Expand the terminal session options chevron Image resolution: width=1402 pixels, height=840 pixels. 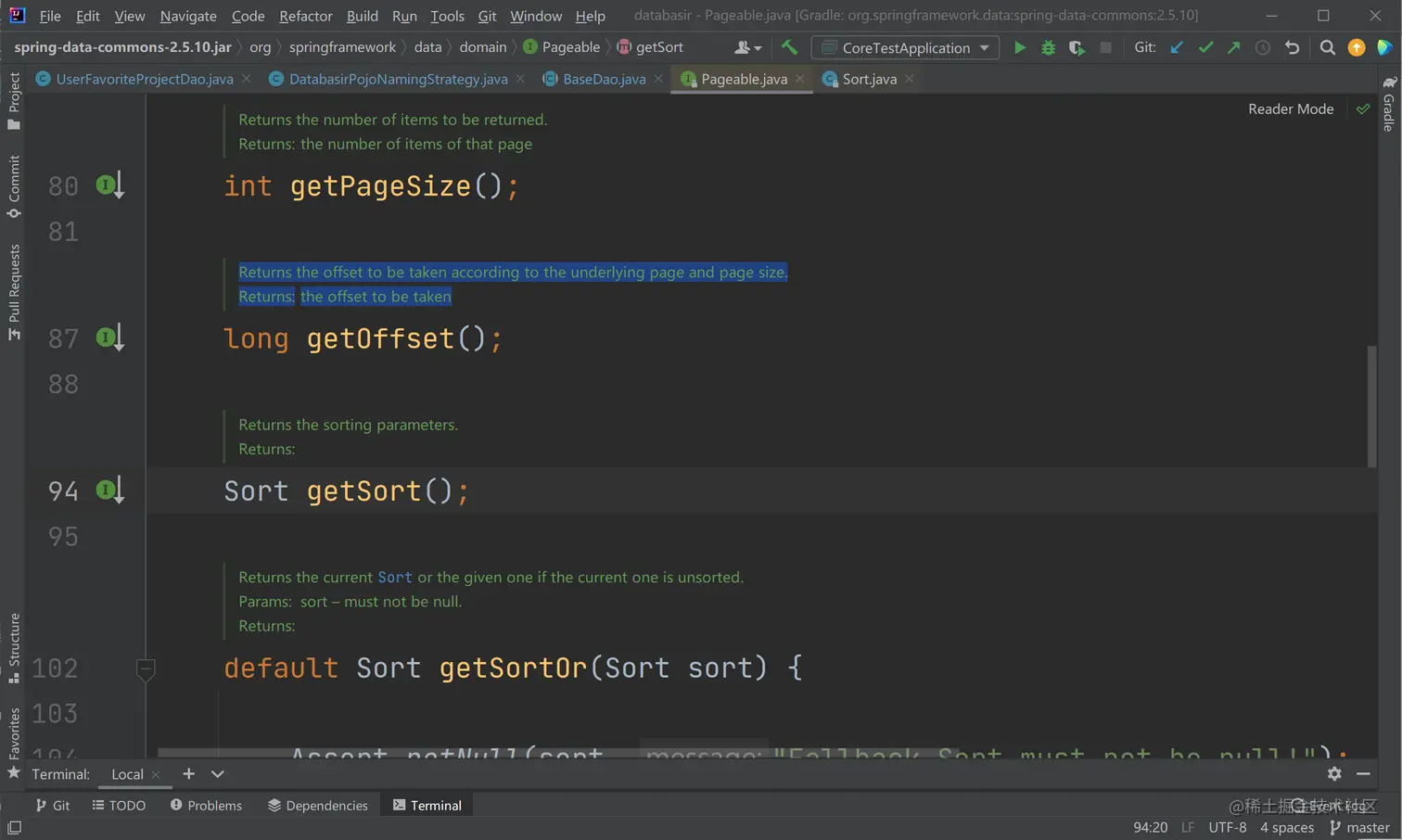click(x=218, y=774)
